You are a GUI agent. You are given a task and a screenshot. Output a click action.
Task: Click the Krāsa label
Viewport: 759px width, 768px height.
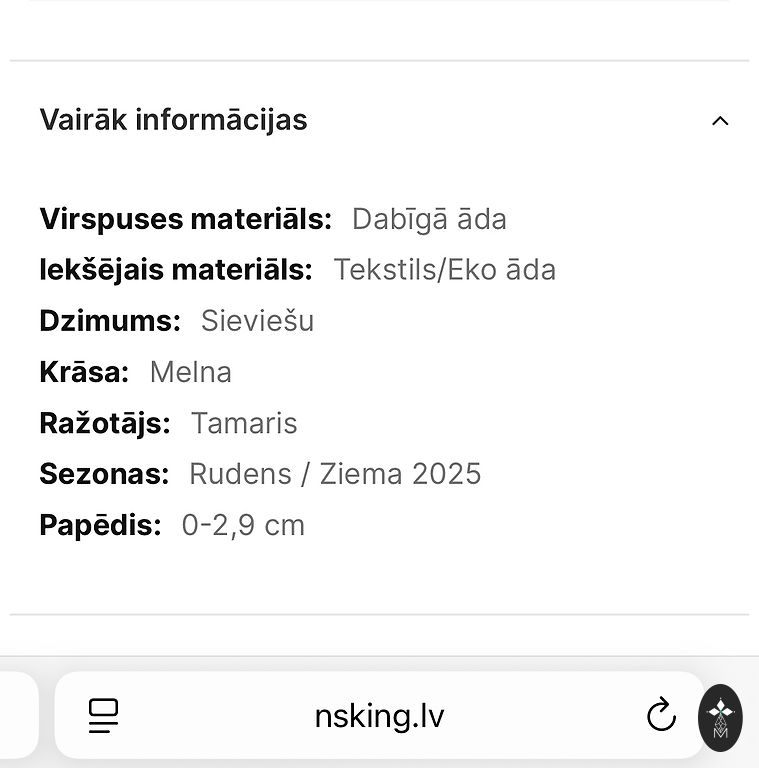click(x=84, y=372)
